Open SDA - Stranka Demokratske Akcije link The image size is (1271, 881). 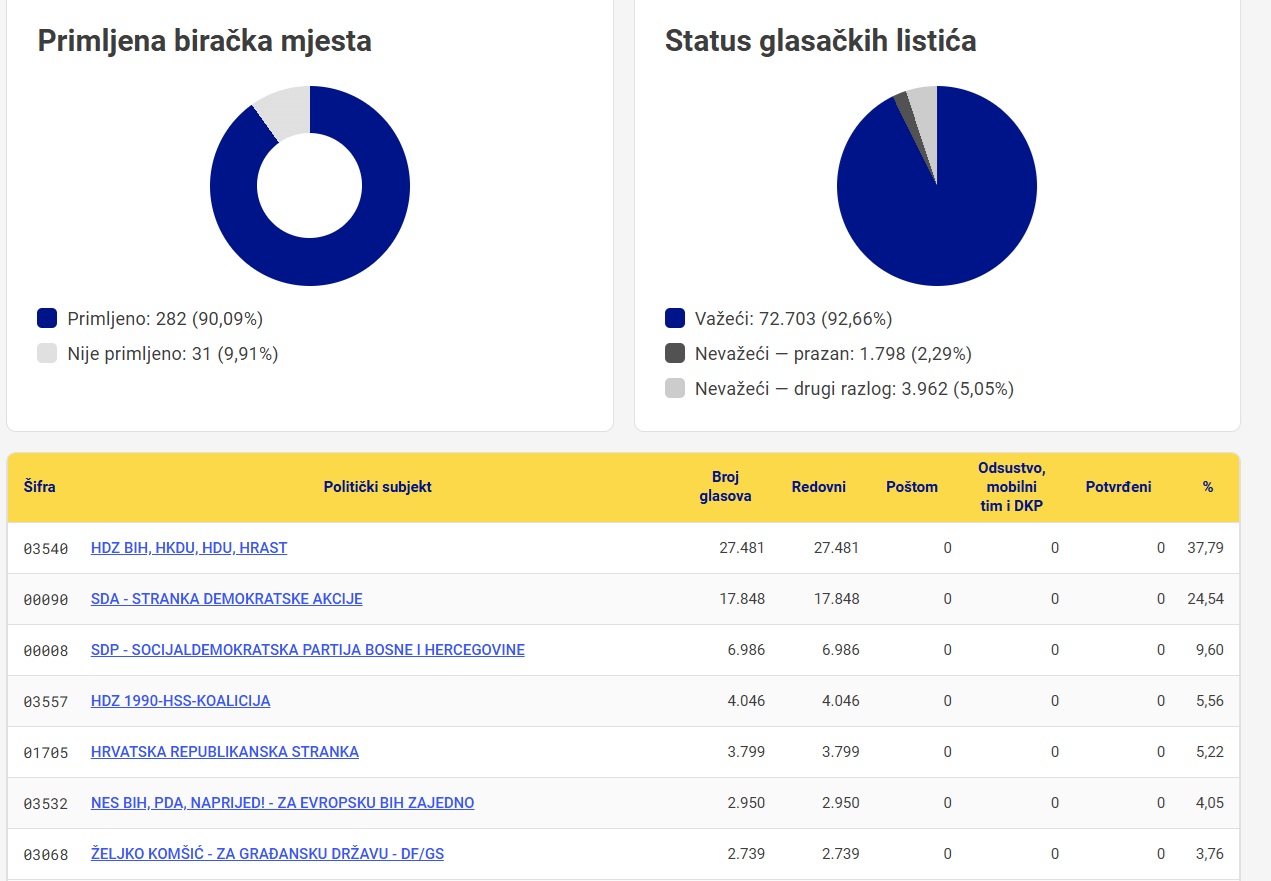pos(227,599)
